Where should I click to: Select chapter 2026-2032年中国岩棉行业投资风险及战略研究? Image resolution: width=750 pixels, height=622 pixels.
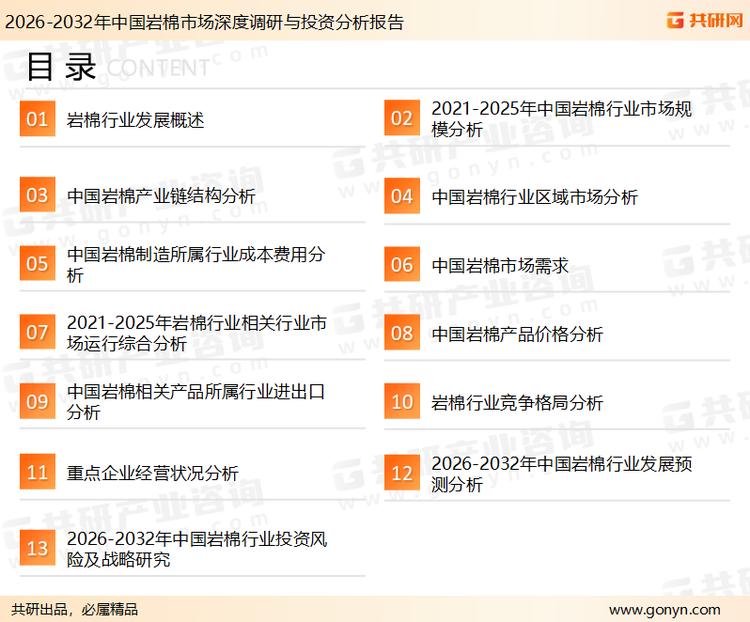[197, 549]
